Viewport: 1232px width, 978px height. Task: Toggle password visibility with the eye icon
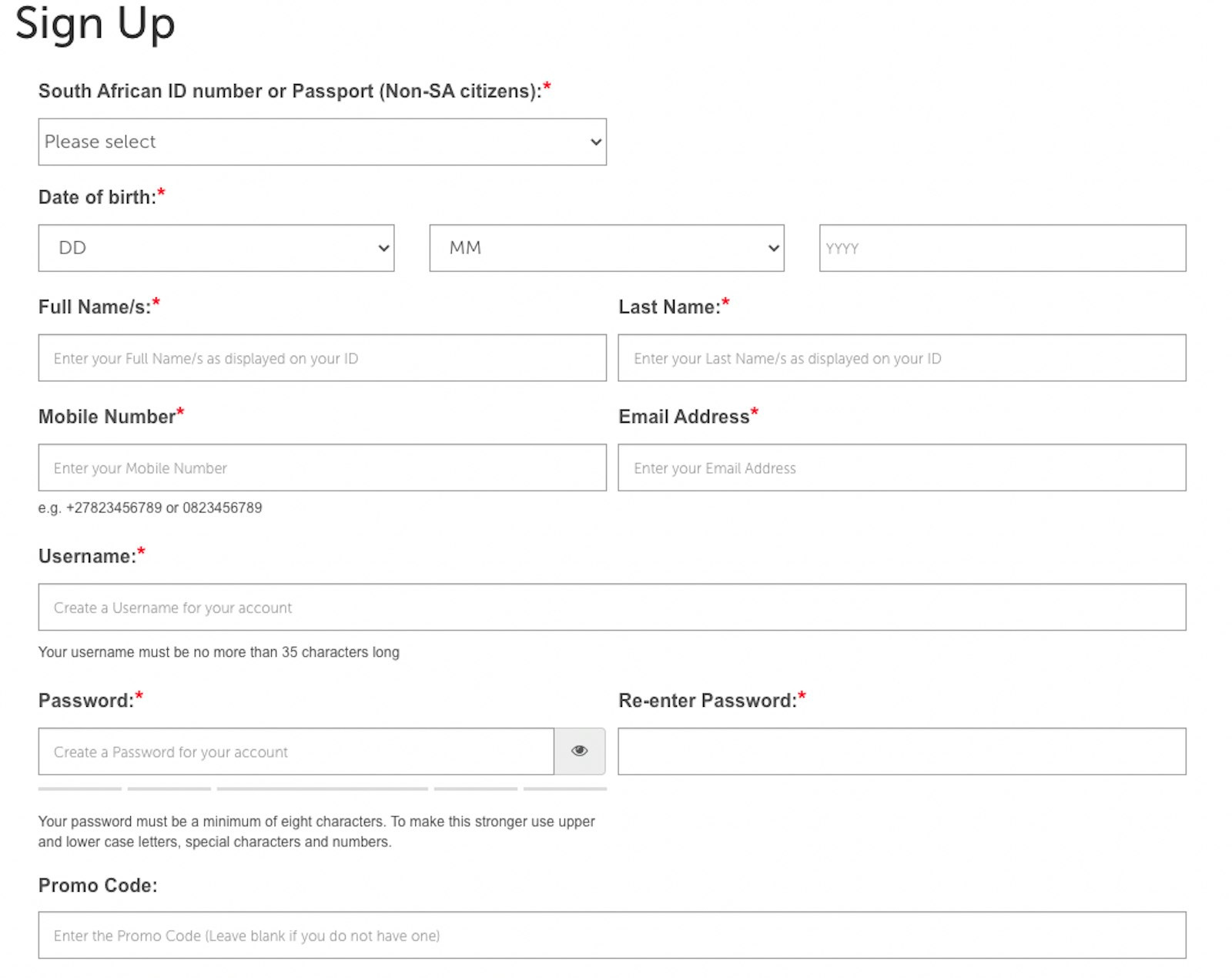[x=579, y=751]
